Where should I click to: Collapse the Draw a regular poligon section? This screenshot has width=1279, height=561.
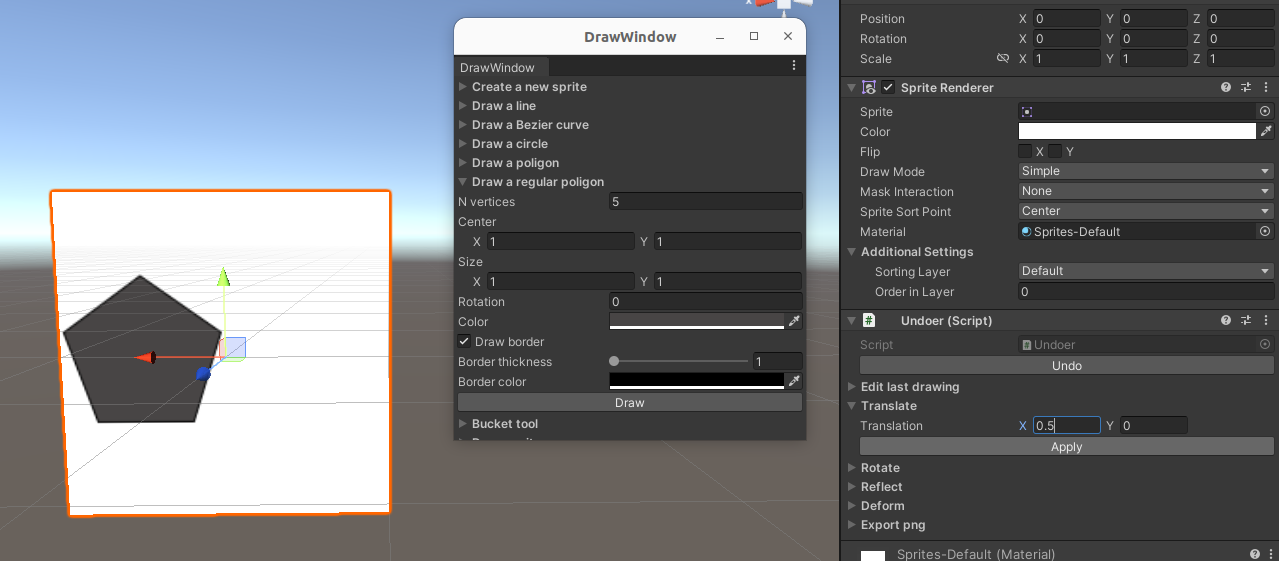pyautogui.click(x=464, y=182)
